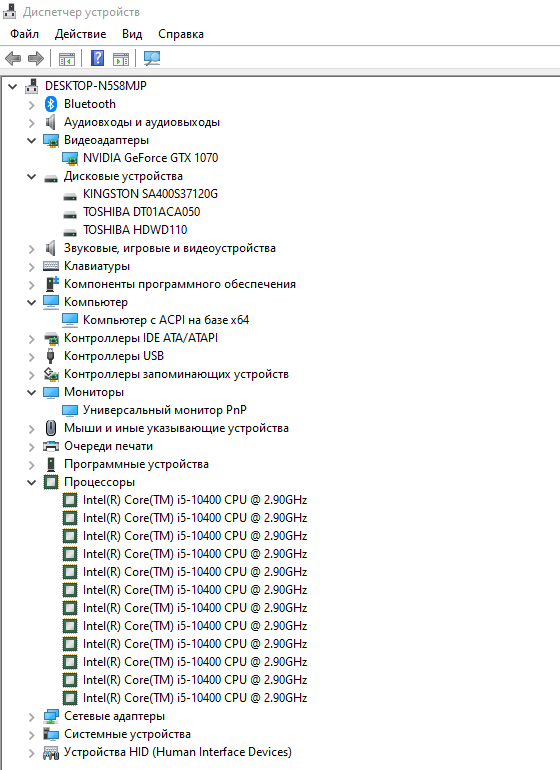Image resolution: width=560 pixels, height=770 pixels.
Task: Click the KINGSTON SA400S37120G disk icon
Action: click(x=70, y=196)
